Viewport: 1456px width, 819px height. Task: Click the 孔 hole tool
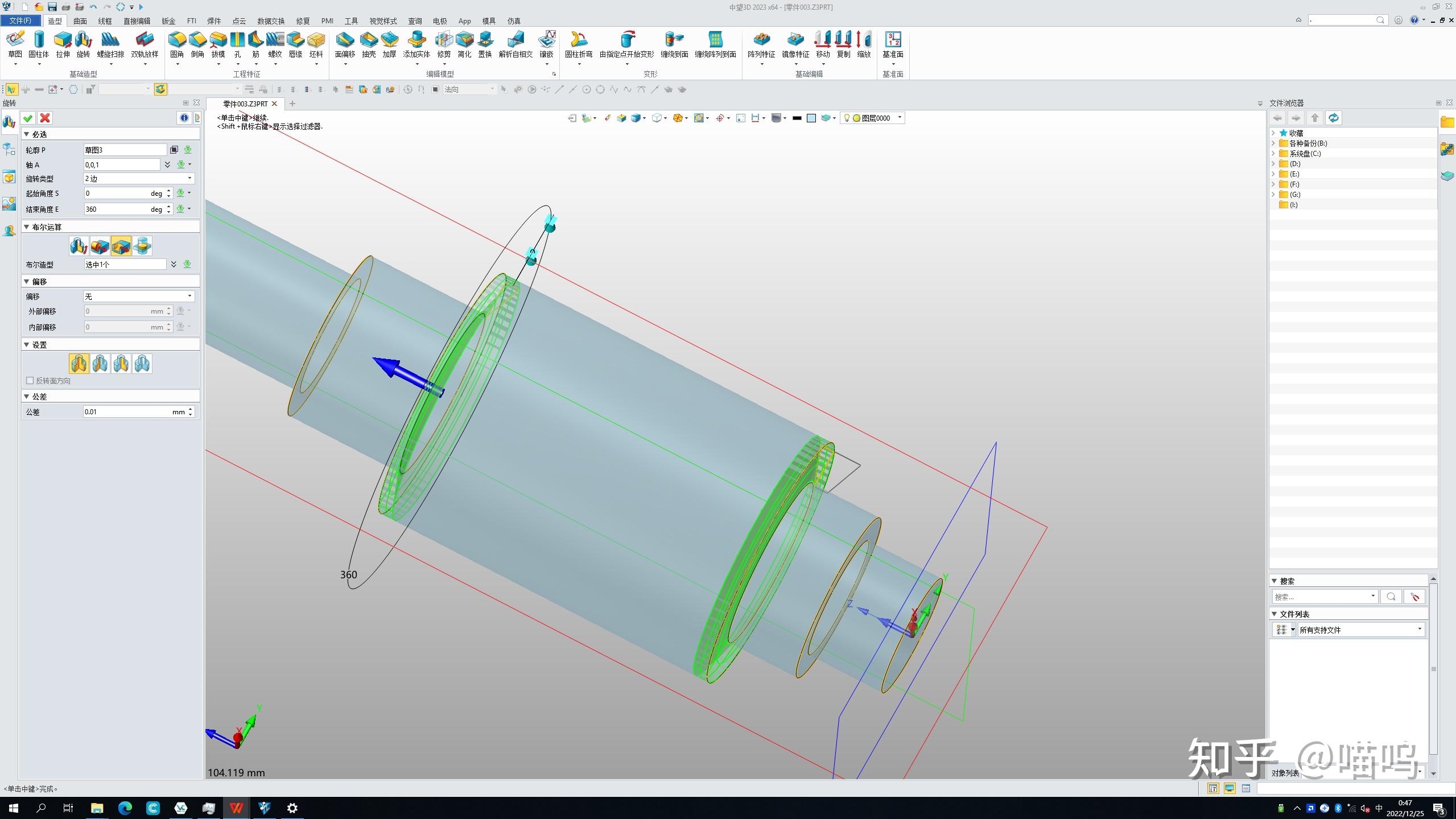[x=237, y=44]
